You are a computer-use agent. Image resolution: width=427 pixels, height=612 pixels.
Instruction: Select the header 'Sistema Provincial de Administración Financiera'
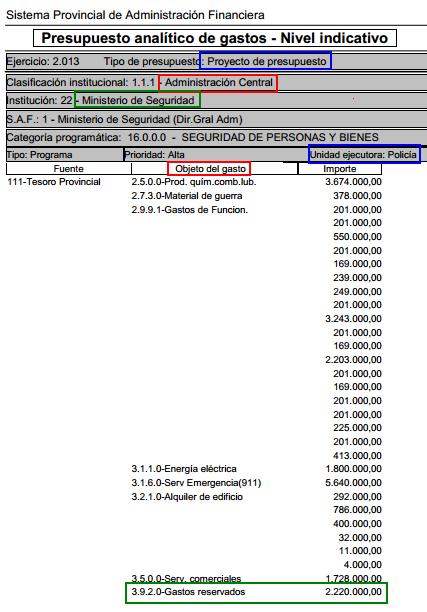coord(135,15)
